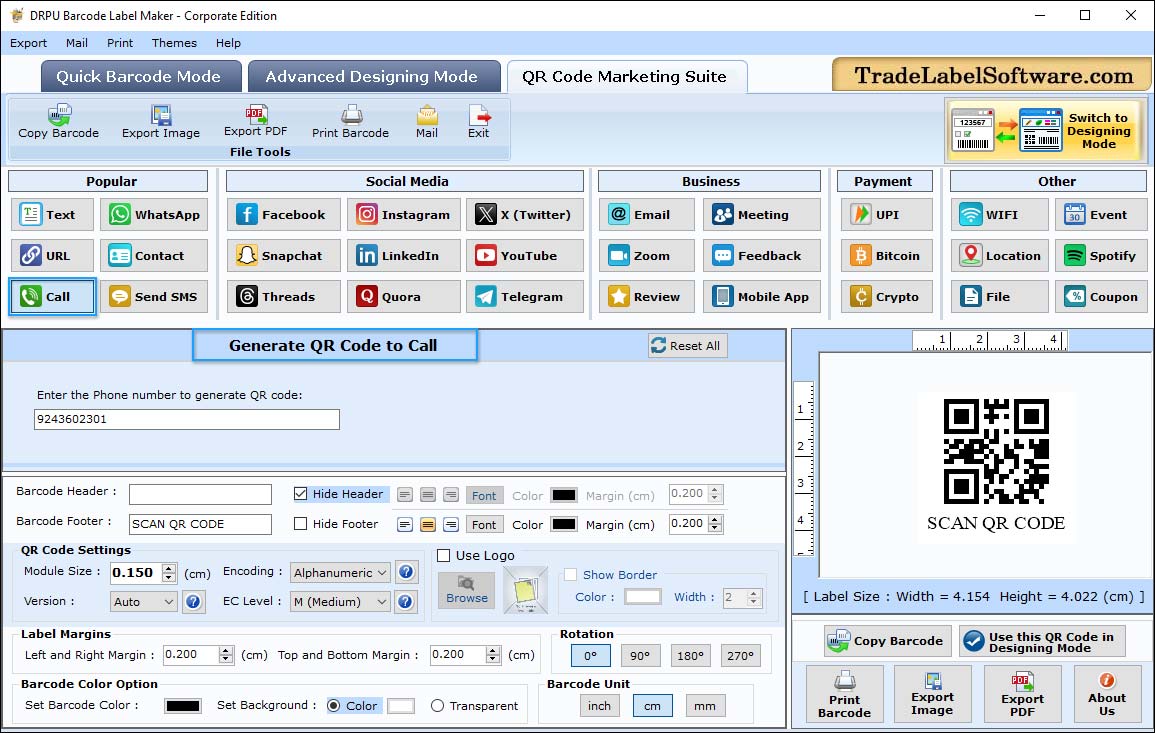The height and width of the screenshot is (733, 1155).
Task: Select the Coupon QR code type
Action: (x=1101, y=297)
